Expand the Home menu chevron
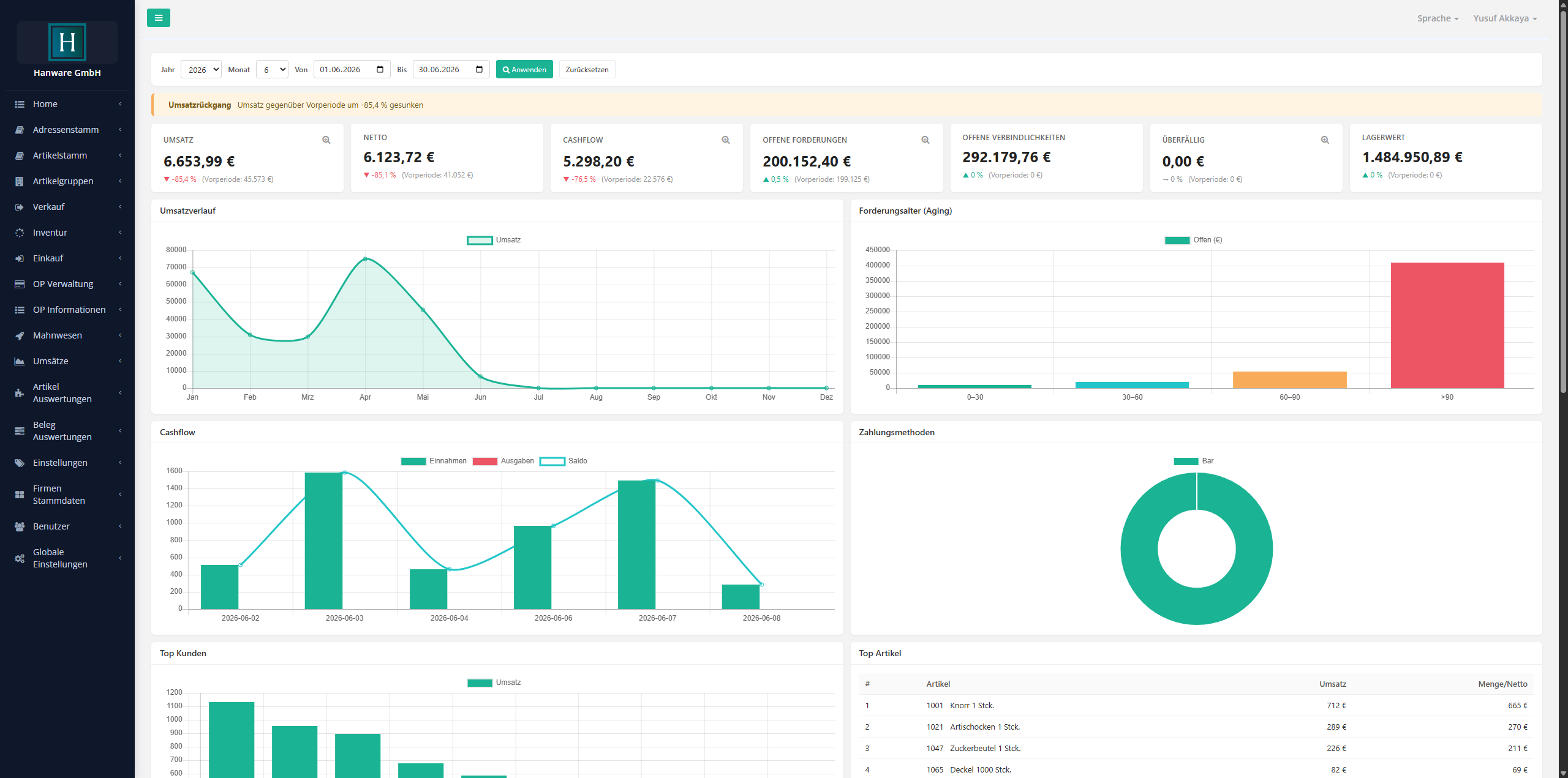 [120, 104]
